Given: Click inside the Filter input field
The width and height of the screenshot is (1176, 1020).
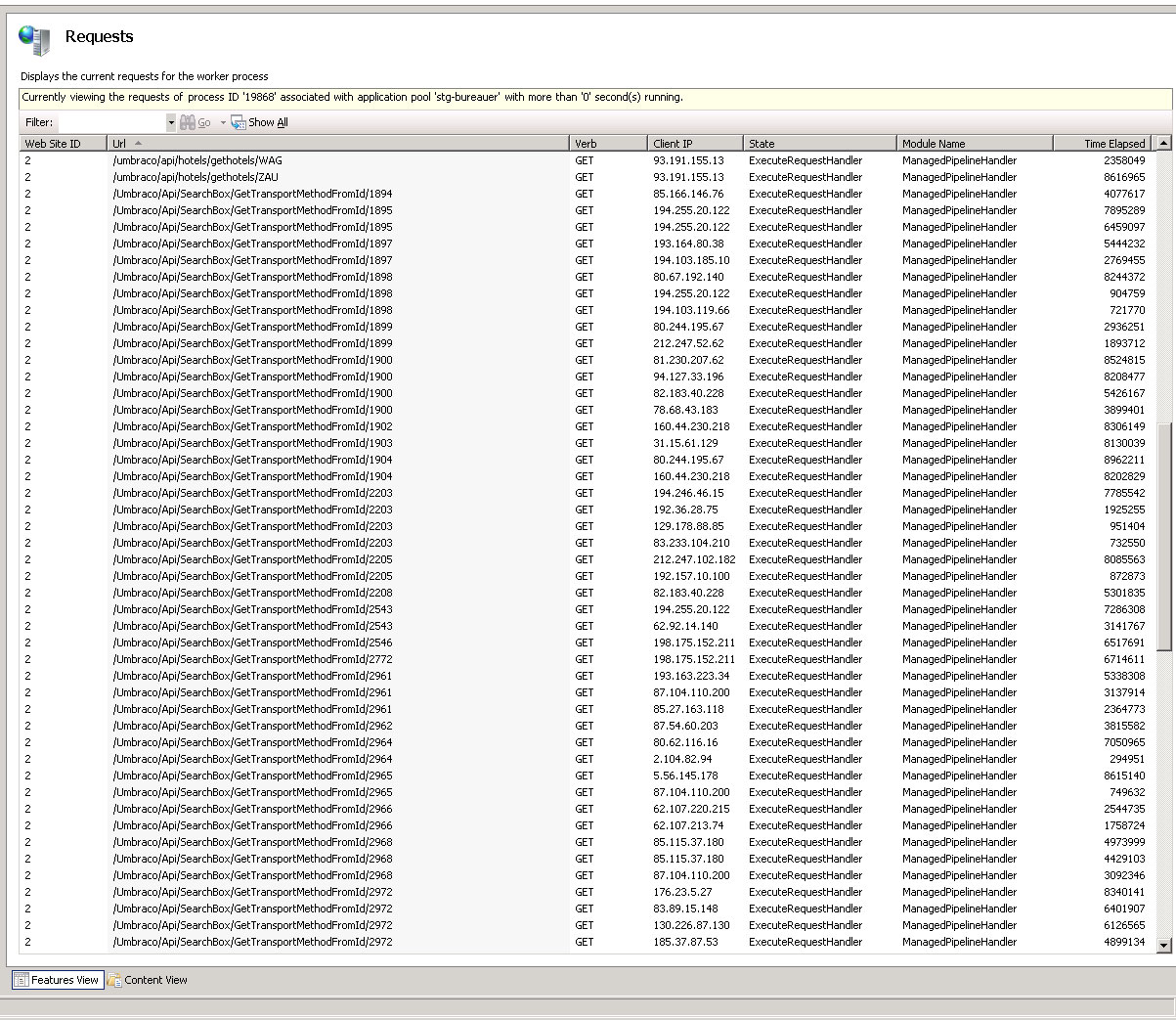Looking at the screenshot, I should click(x=111, y=122).
